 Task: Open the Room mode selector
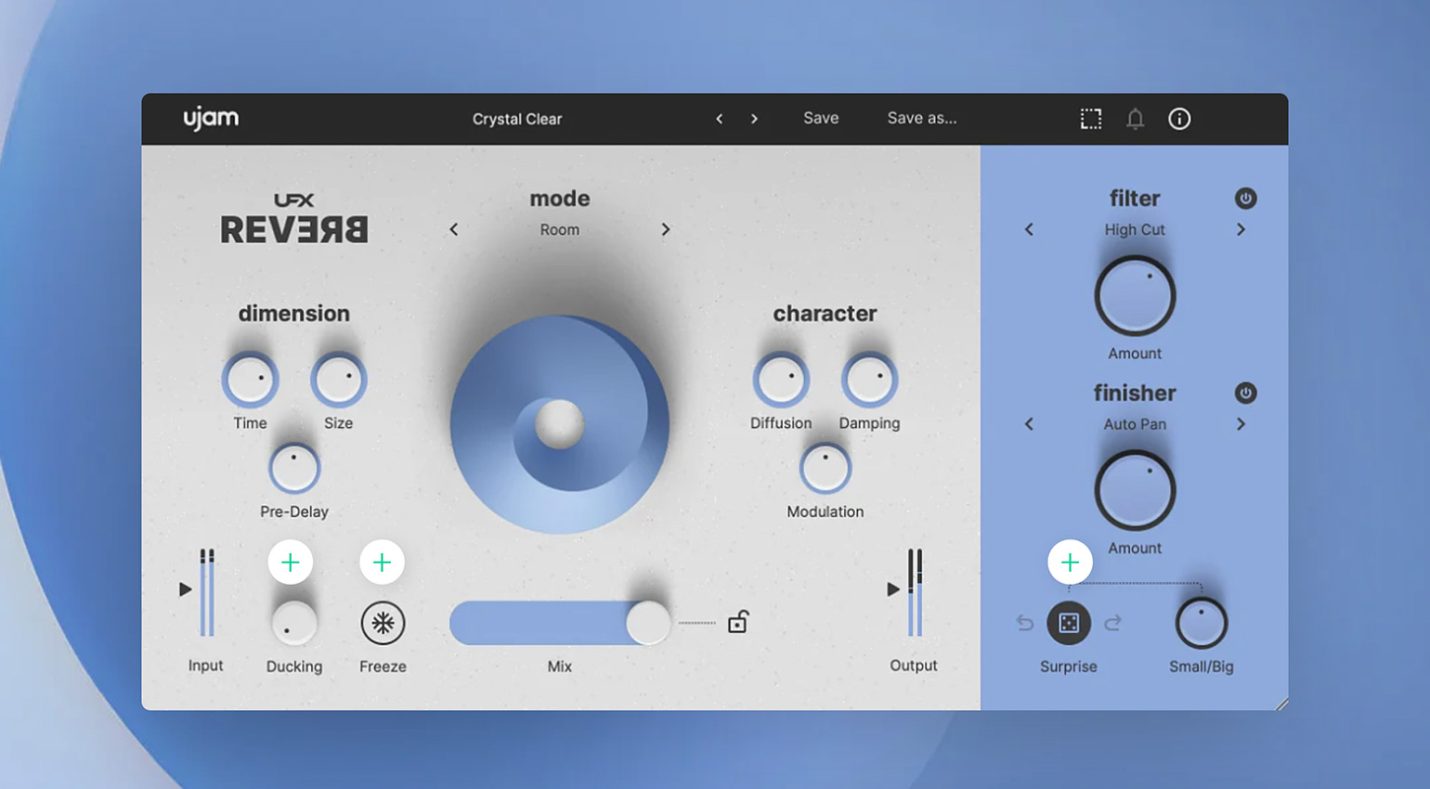click(x=559, y=230)
